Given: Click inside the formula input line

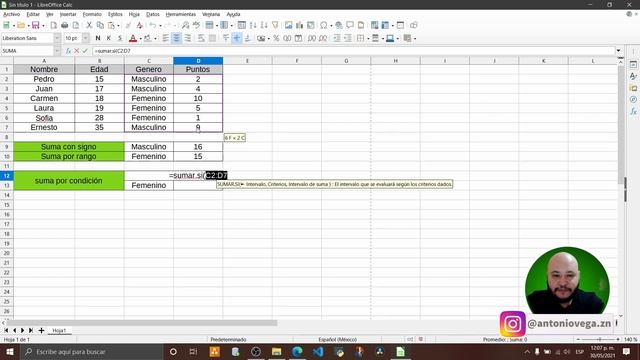Looking at the screenshot, I should (353, 51).
